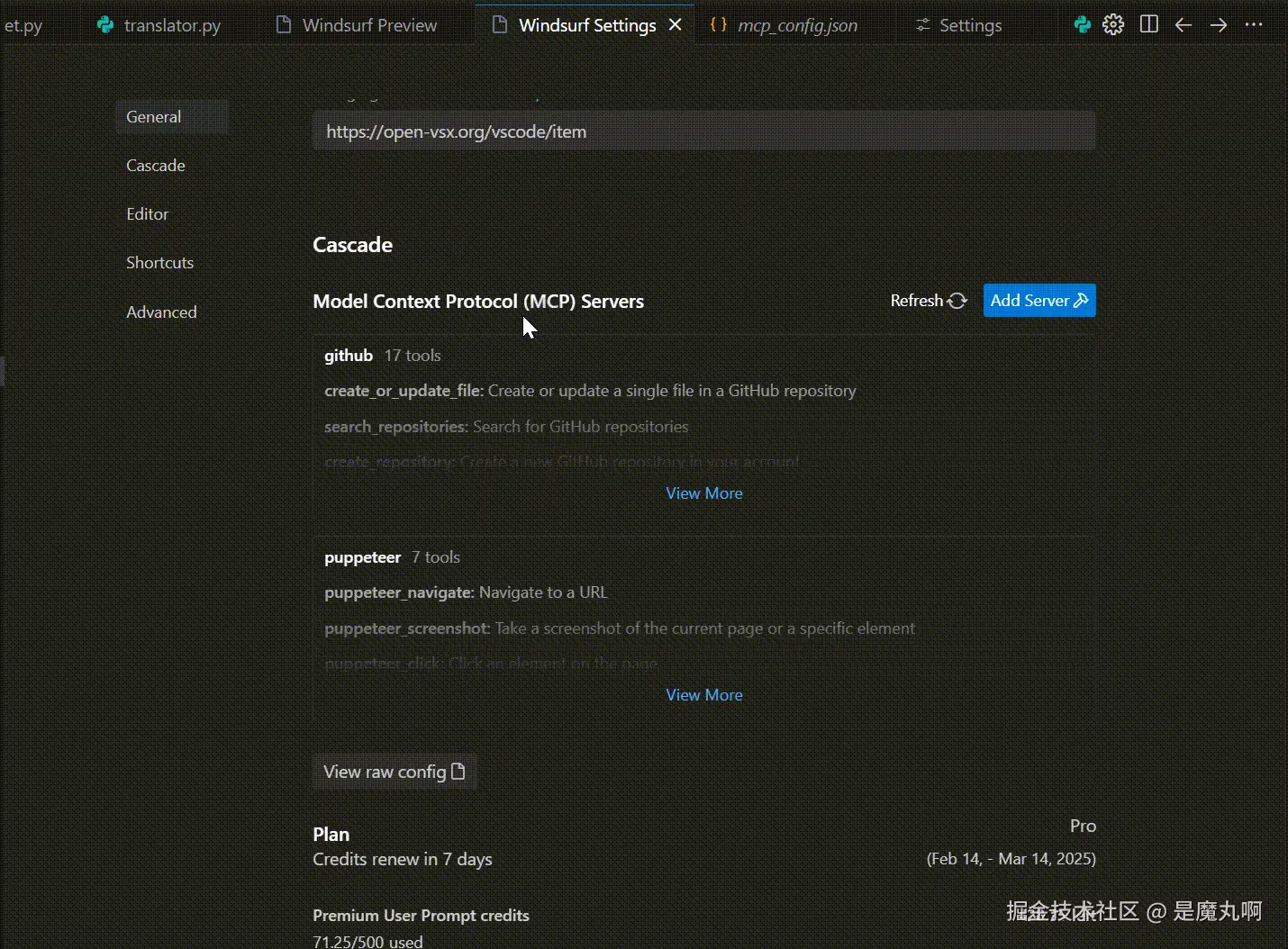Select the Advanced settings category
The height and width of the screenshot is (949, 1288).
[x=161, y=312]
